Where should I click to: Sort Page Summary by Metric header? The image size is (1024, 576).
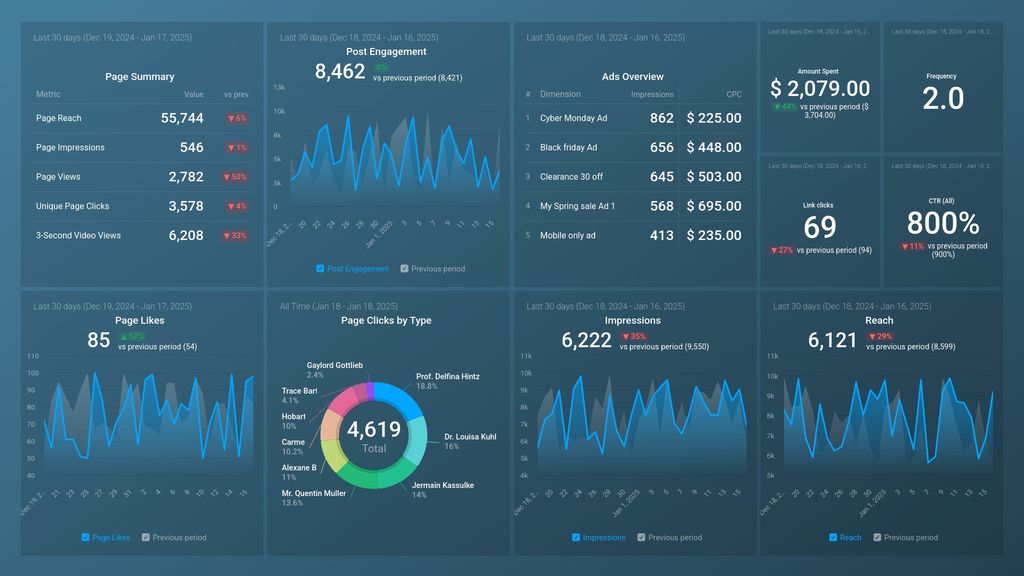tap(48, 94)
